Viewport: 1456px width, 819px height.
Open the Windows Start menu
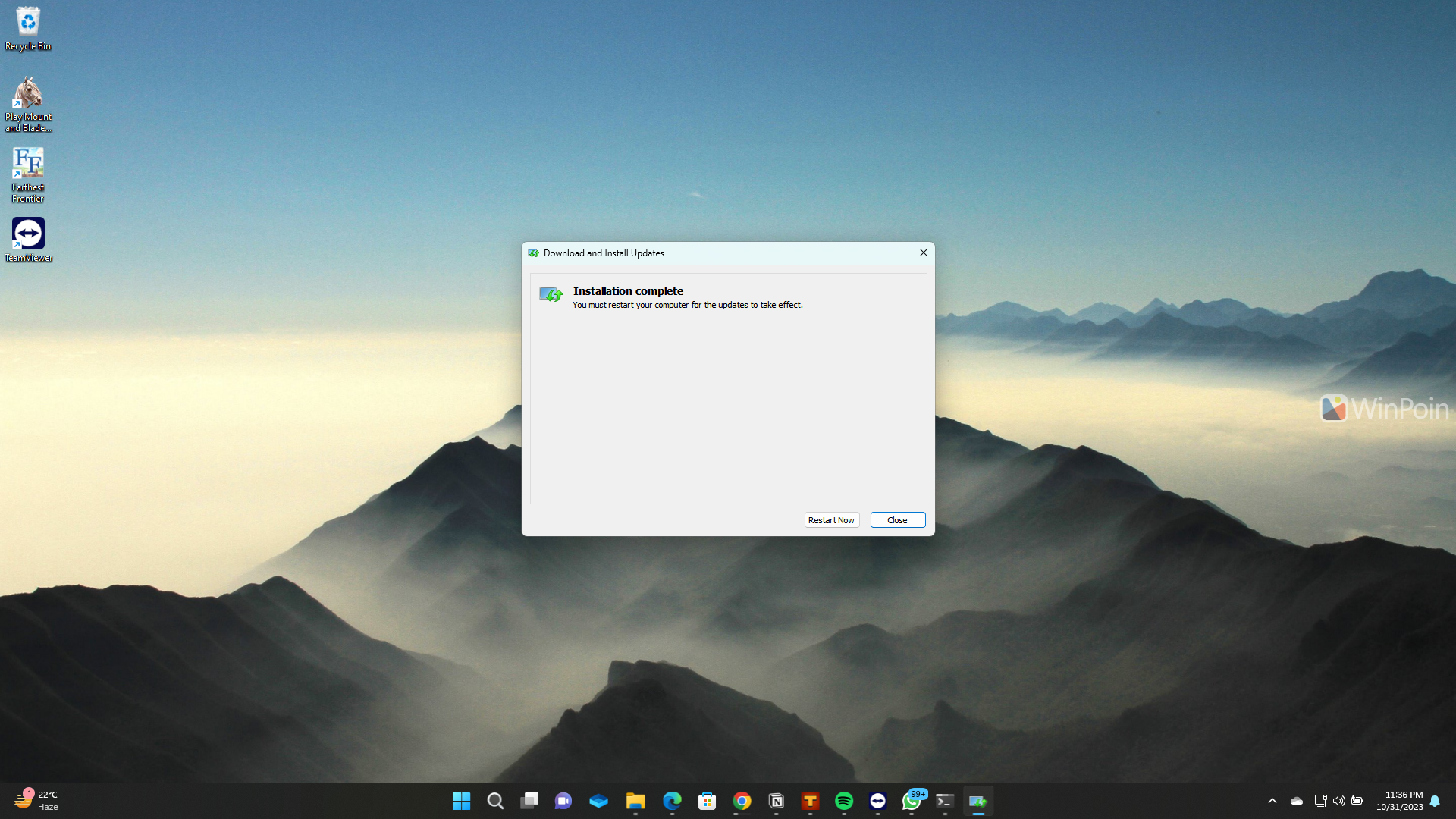click(461, 801)
